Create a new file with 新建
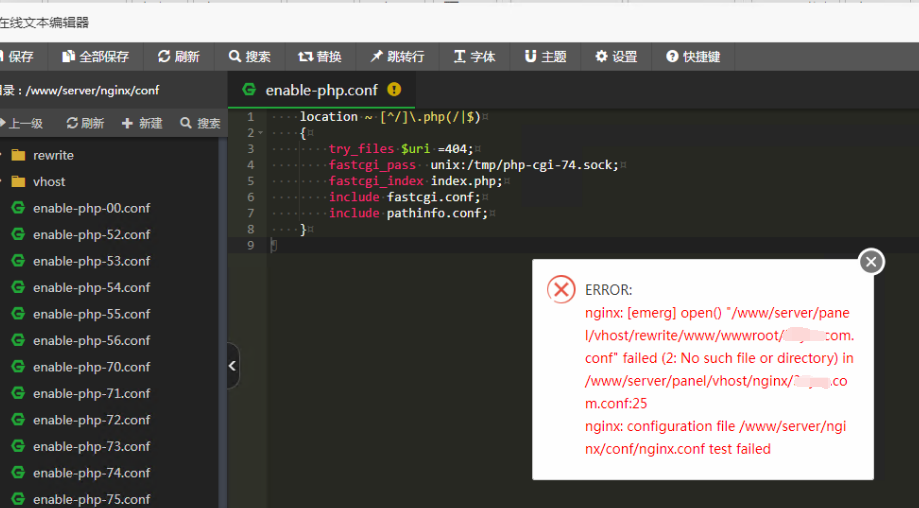919x508 pixels. [x=142, y=124]
